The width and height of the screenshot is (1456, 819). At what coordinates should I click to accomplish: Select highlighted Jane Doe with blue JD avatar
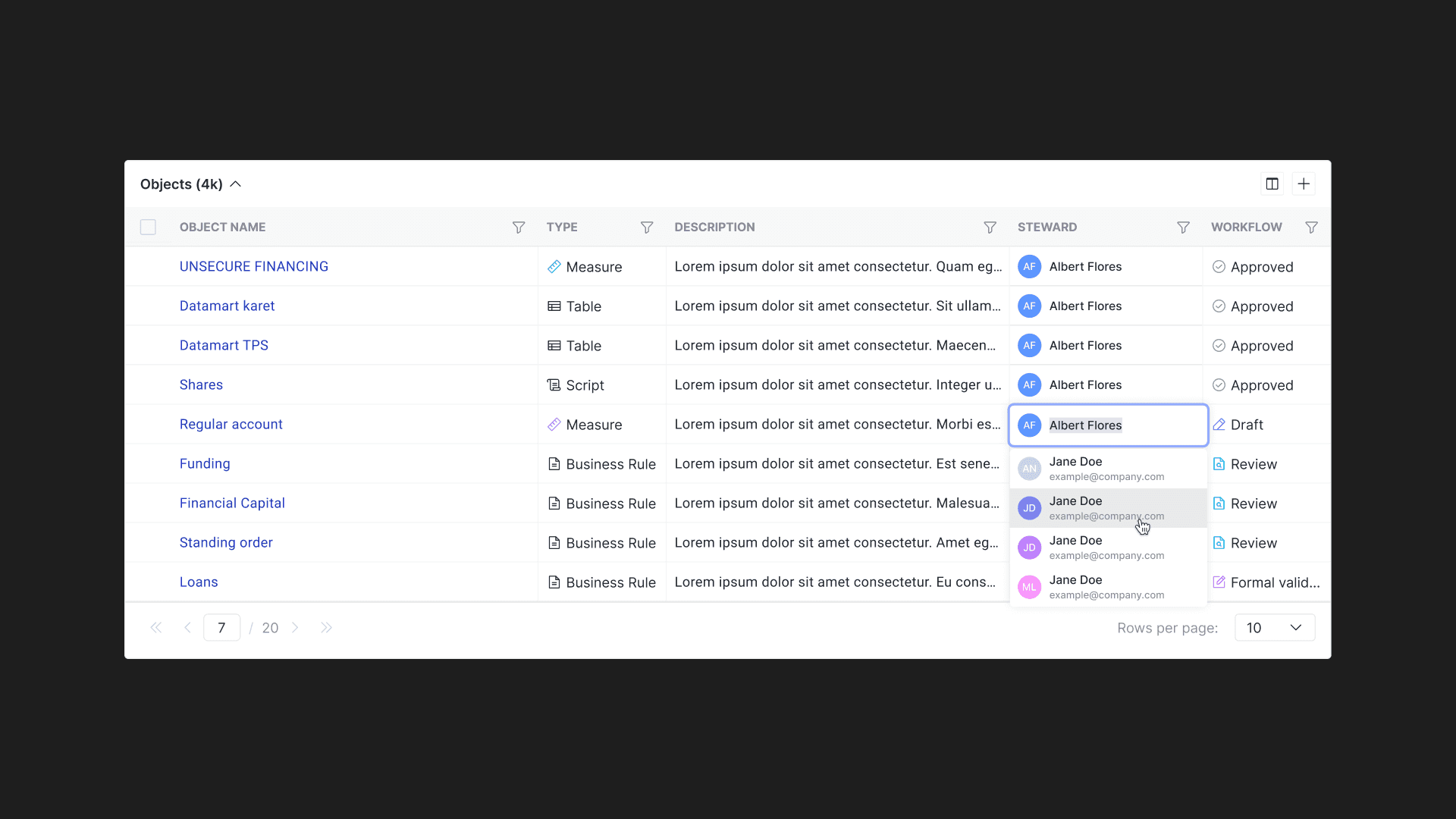(x=1108, y=508)
